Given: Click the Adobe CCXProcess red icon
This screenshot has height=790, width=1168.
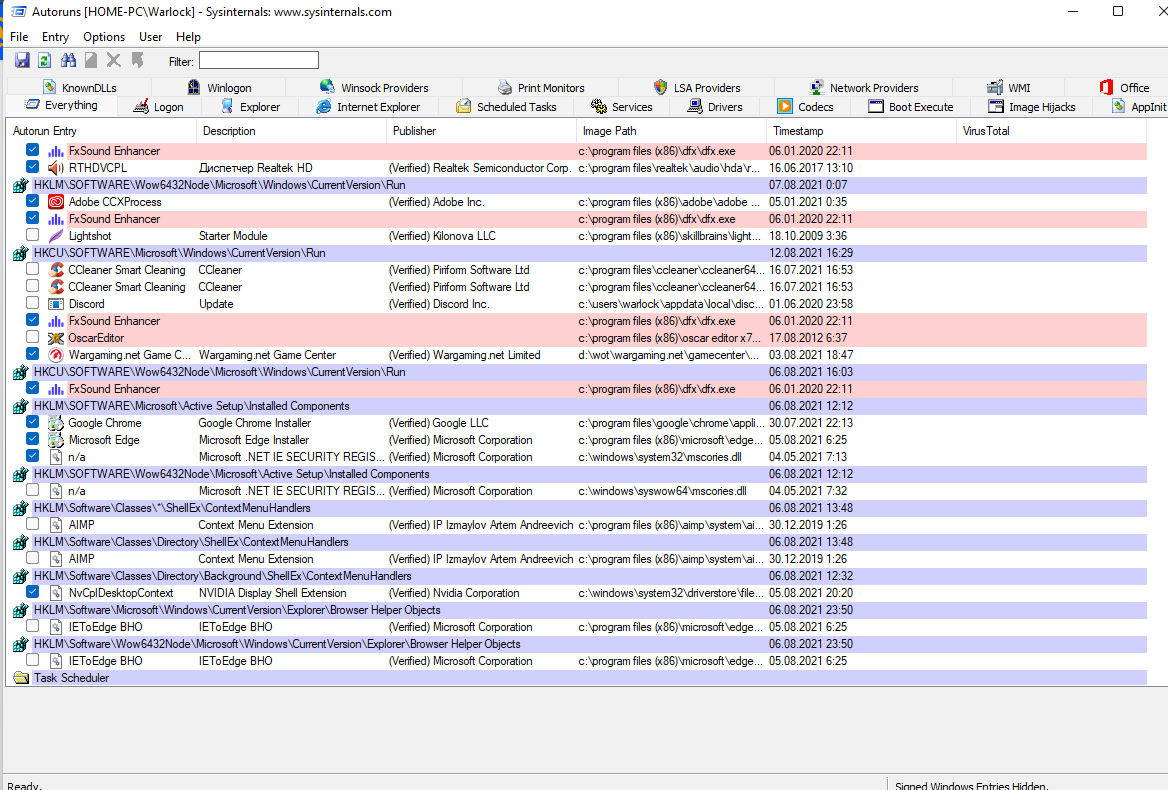Looking at the screenshot, I should (x=56, y=202).
